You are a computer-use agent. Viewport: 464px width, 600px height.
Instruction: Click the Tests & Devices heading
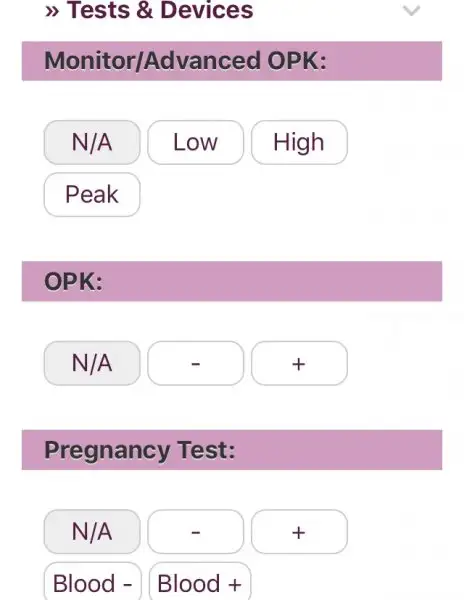[160, 10]
